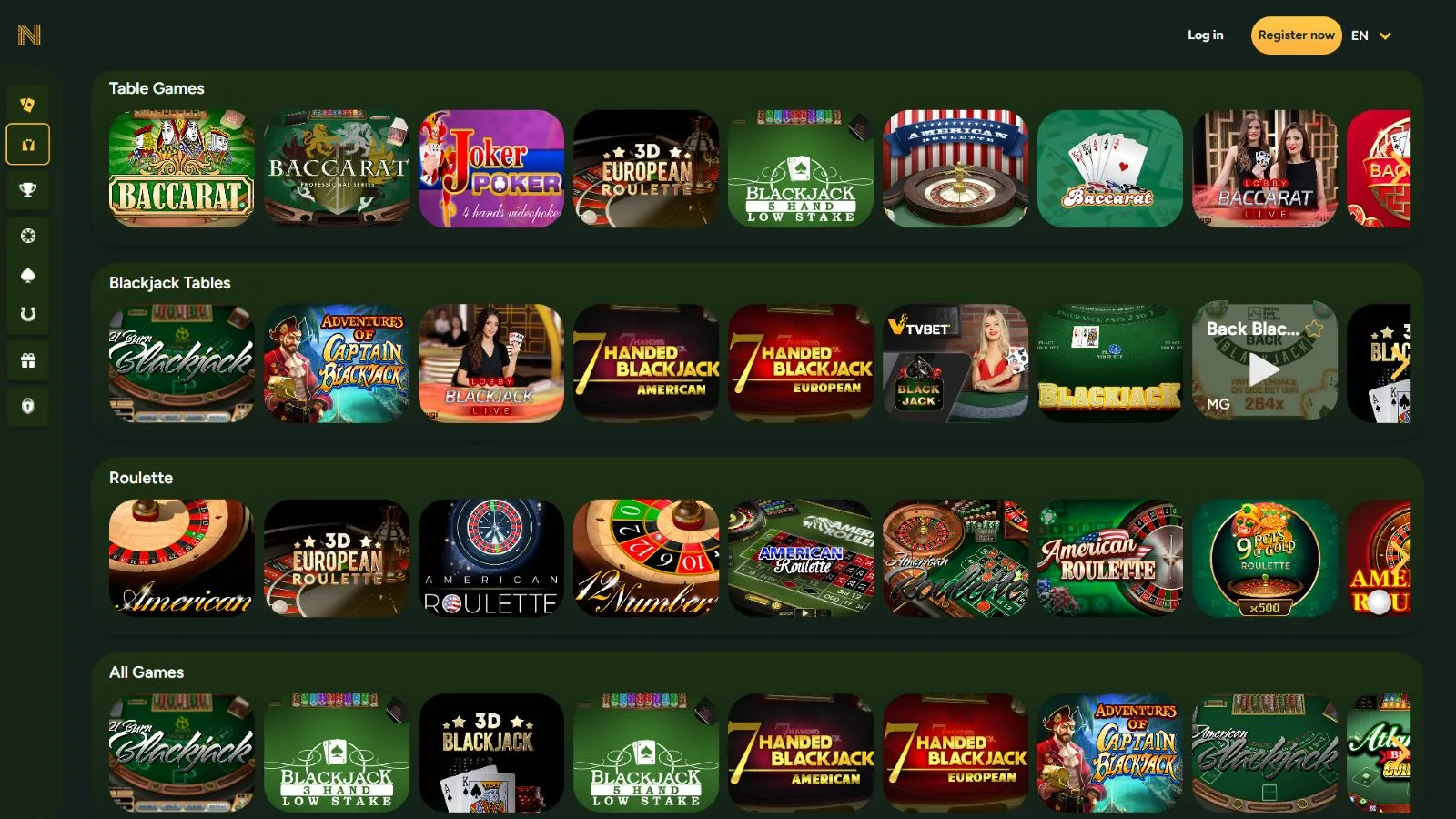The width and height of the screenshot is (1456, 819).
Task: Click the horseshoe sidebar icon
Action: [28, 314]
